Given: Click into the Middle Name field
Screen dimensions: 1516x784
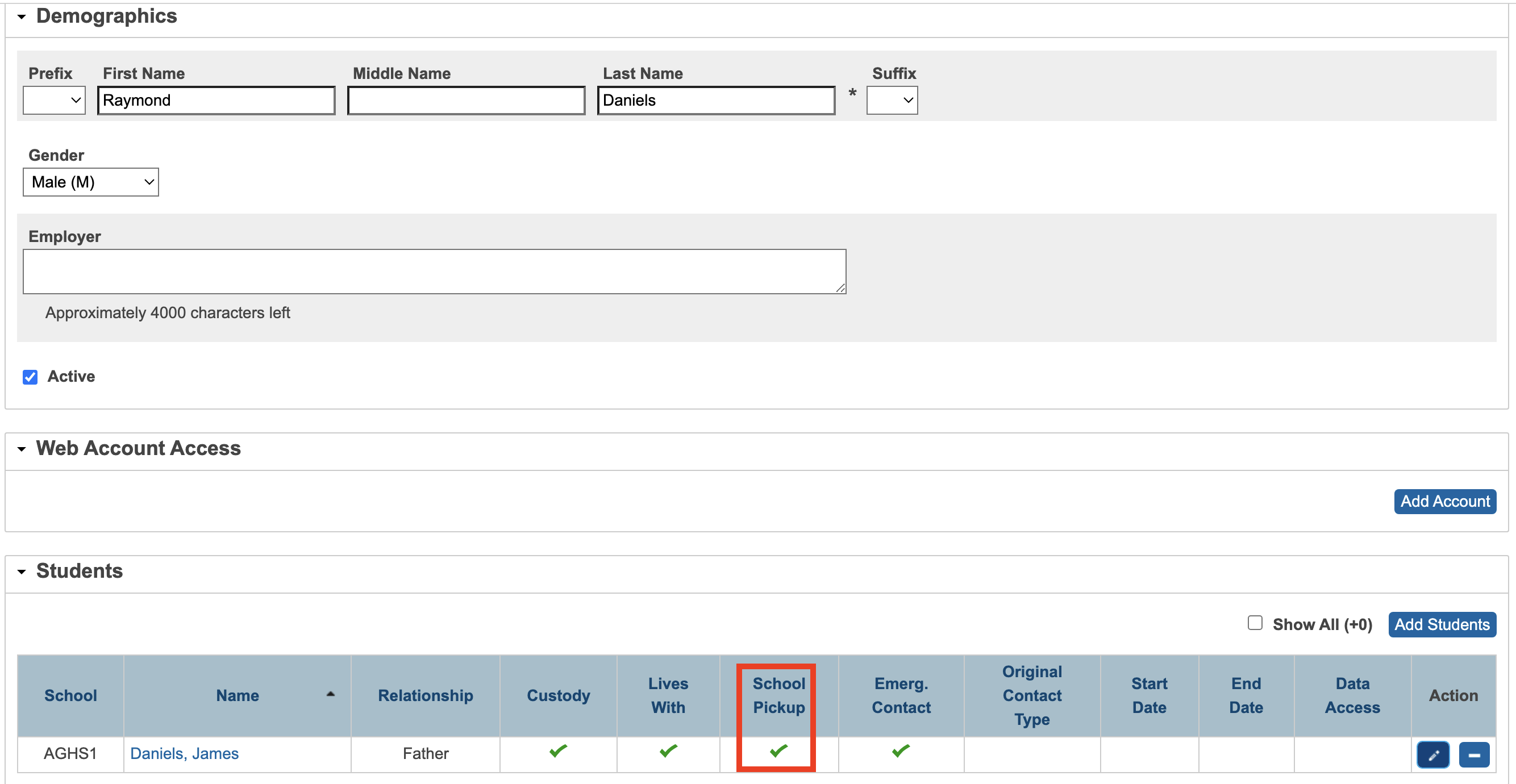Looking at the screenshot, I should [466, 100].
